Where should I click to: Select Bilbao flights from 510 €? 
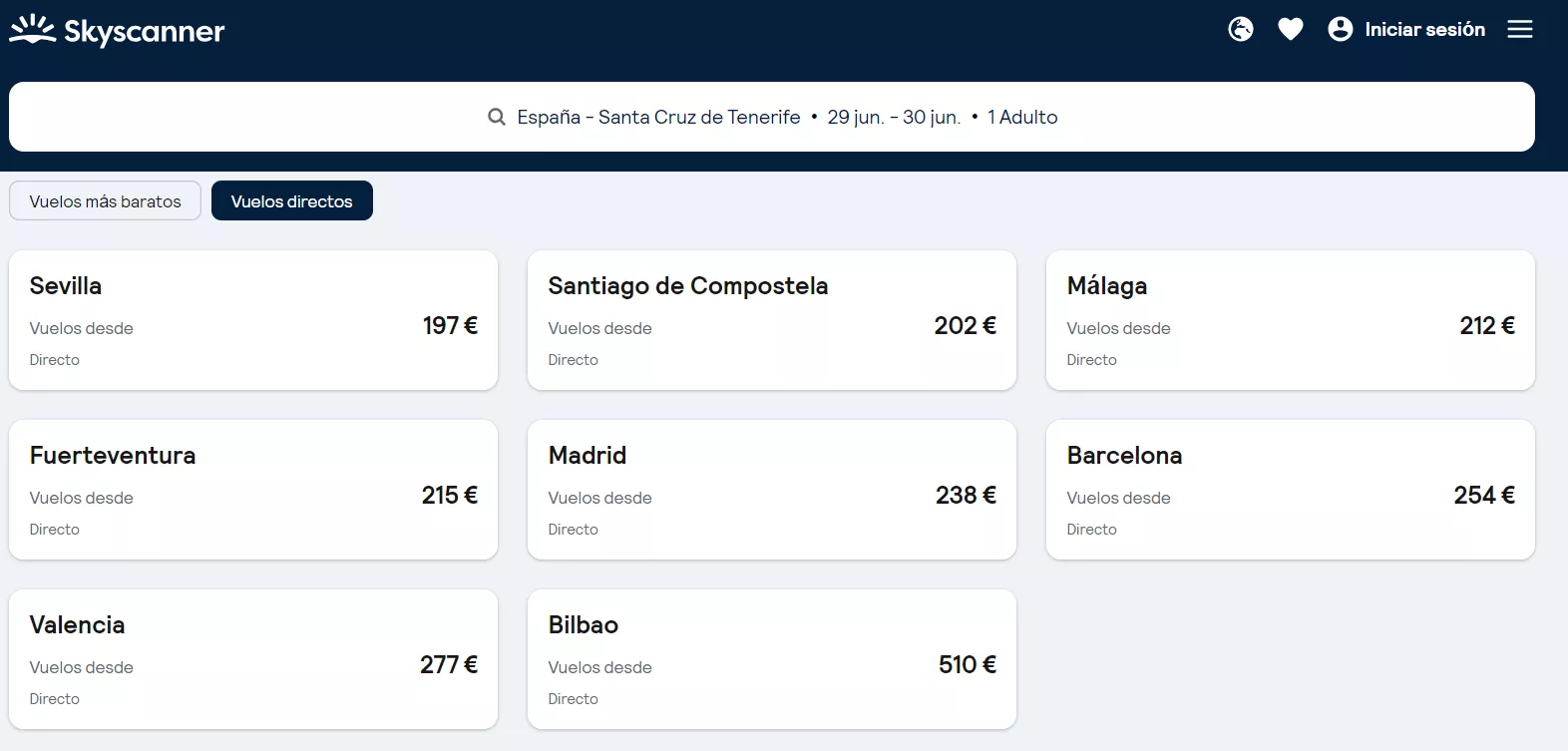772,659
